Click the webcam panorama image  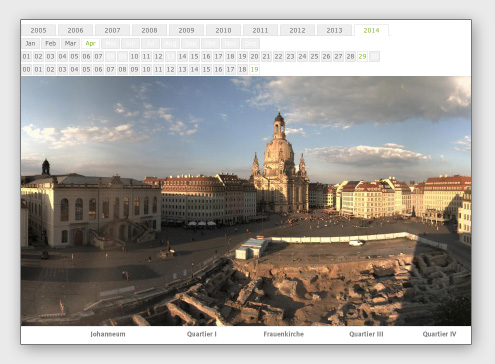[x=246, y=201]
